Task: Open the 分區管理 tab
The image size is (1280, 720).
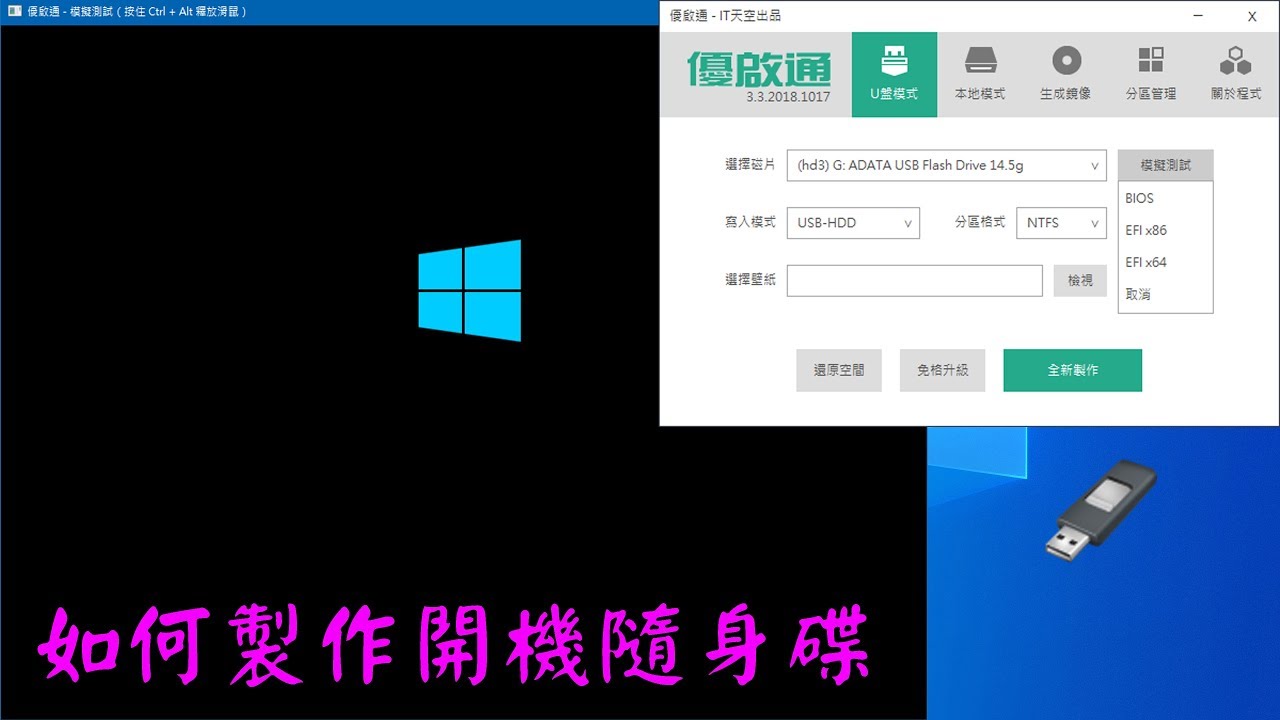Action: (1151, 74)
